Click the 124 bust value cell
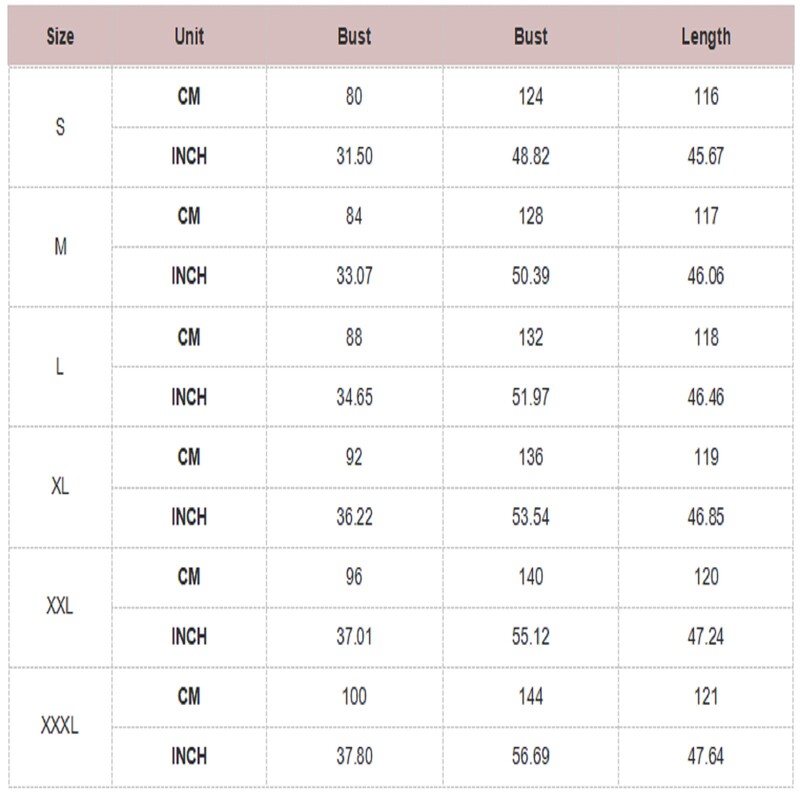This screenshot has width=800, height=800. tap(531, 97)
